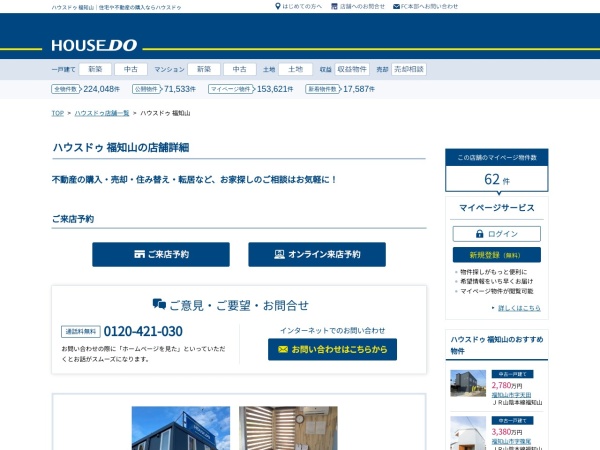Select 中古 under マンション
This screenshot has width=600, height=450.
coord(240,69)
